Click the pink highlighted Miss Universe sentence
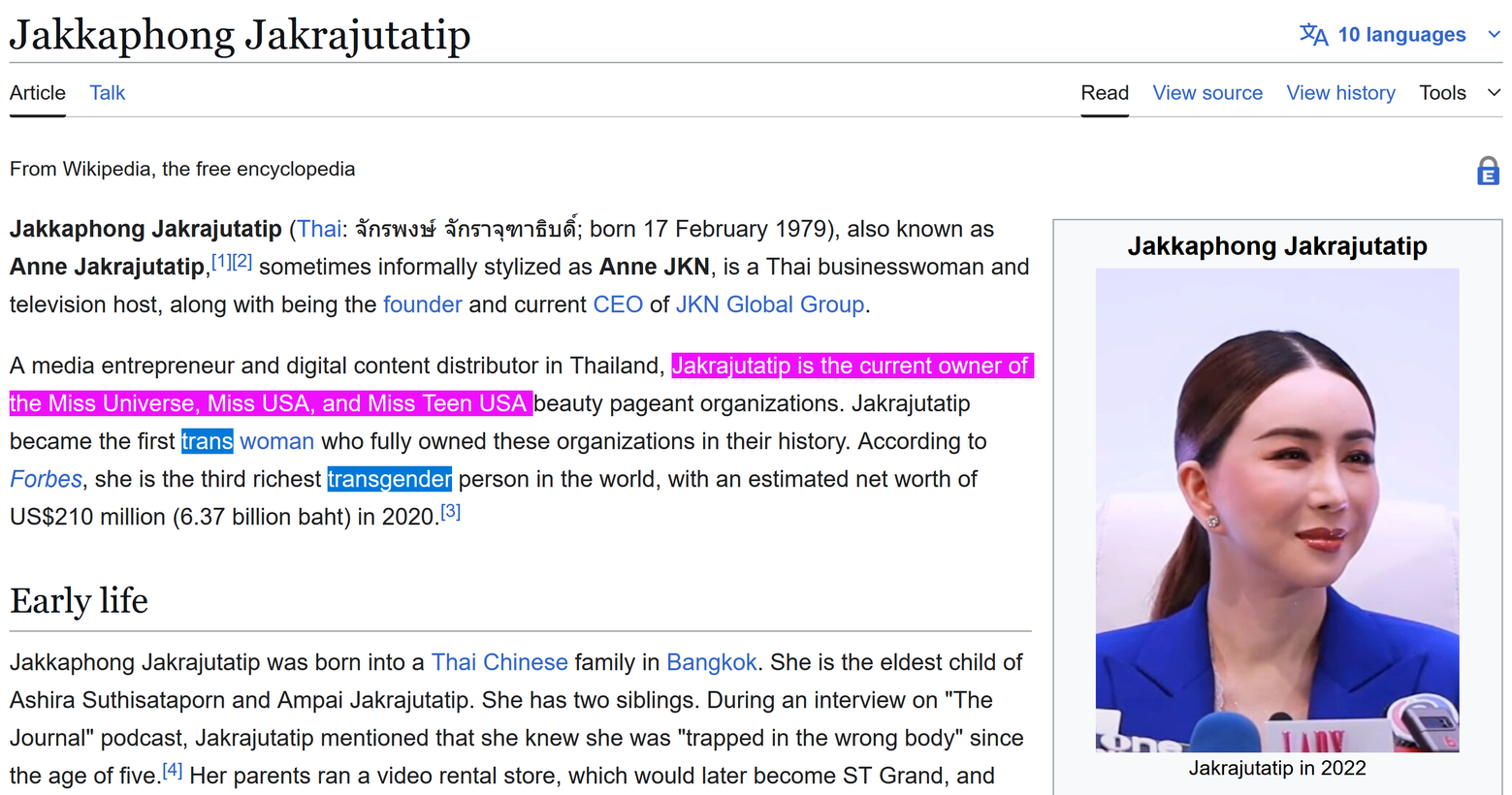The width and height of the screenshot is (1512, 795). click(522, 385)
